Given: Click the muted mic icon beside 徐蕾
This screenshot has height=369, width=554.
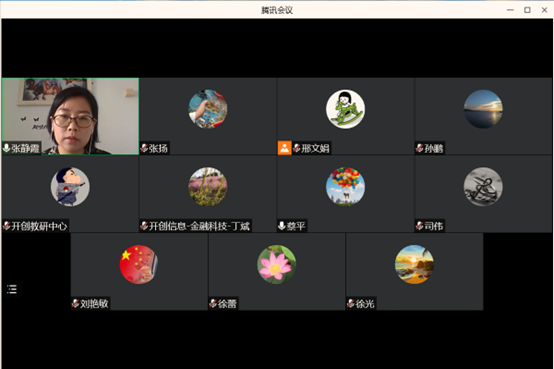Looking at the screenshot, I should coord(213,304).
